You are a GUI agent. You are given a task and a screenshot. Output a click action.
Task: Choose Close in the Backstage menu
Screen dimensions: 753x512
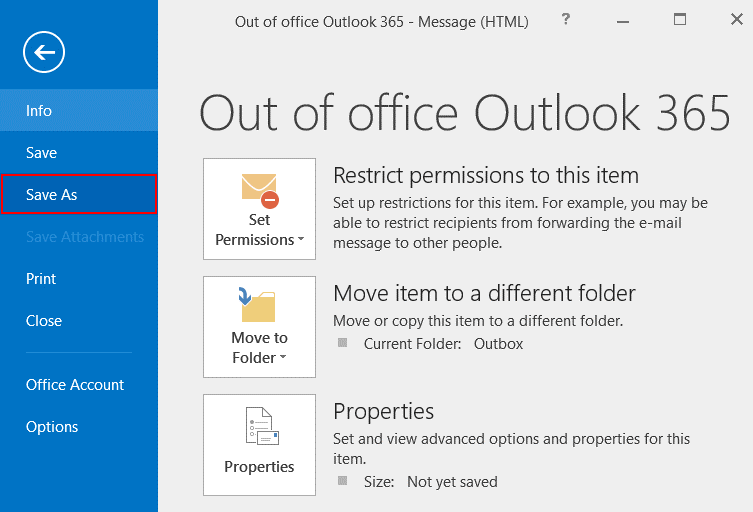44,321
